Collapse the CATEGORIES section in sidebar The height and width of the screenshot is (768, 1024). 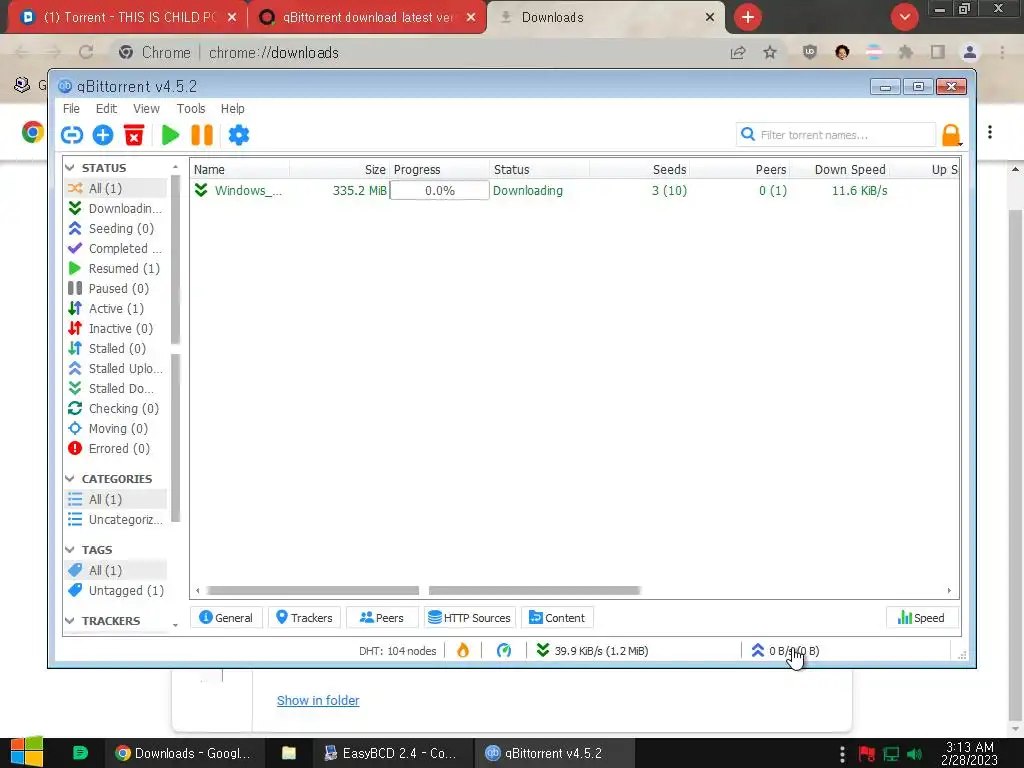[70, 479]
